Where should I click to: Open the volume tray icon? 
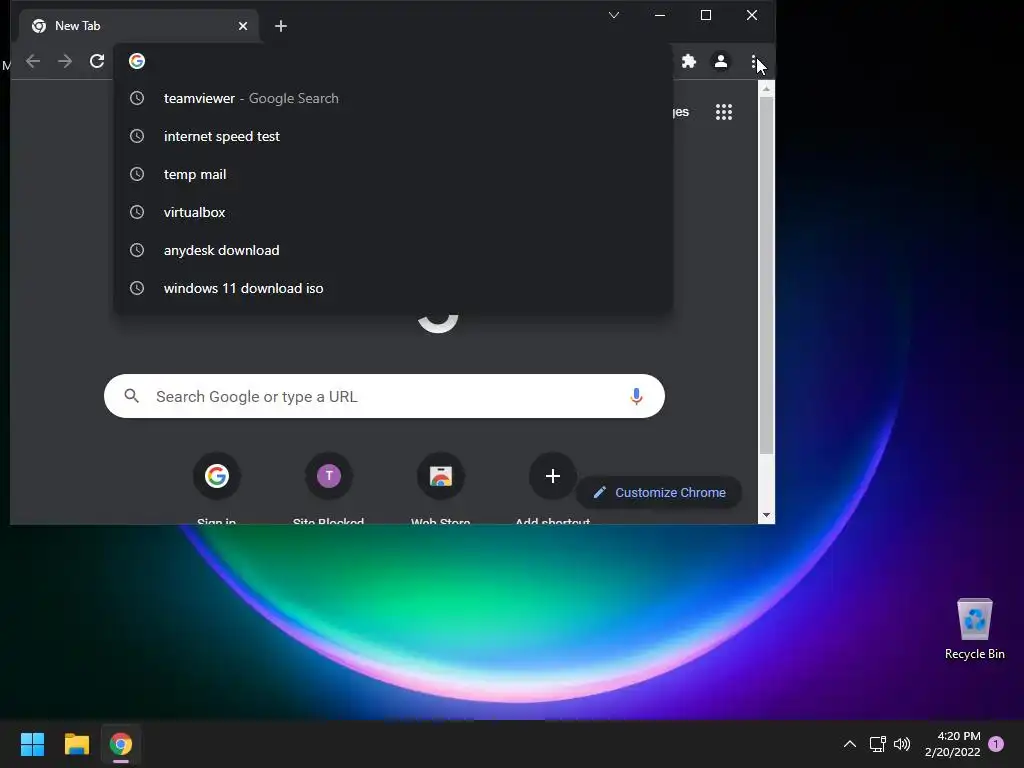902,744
